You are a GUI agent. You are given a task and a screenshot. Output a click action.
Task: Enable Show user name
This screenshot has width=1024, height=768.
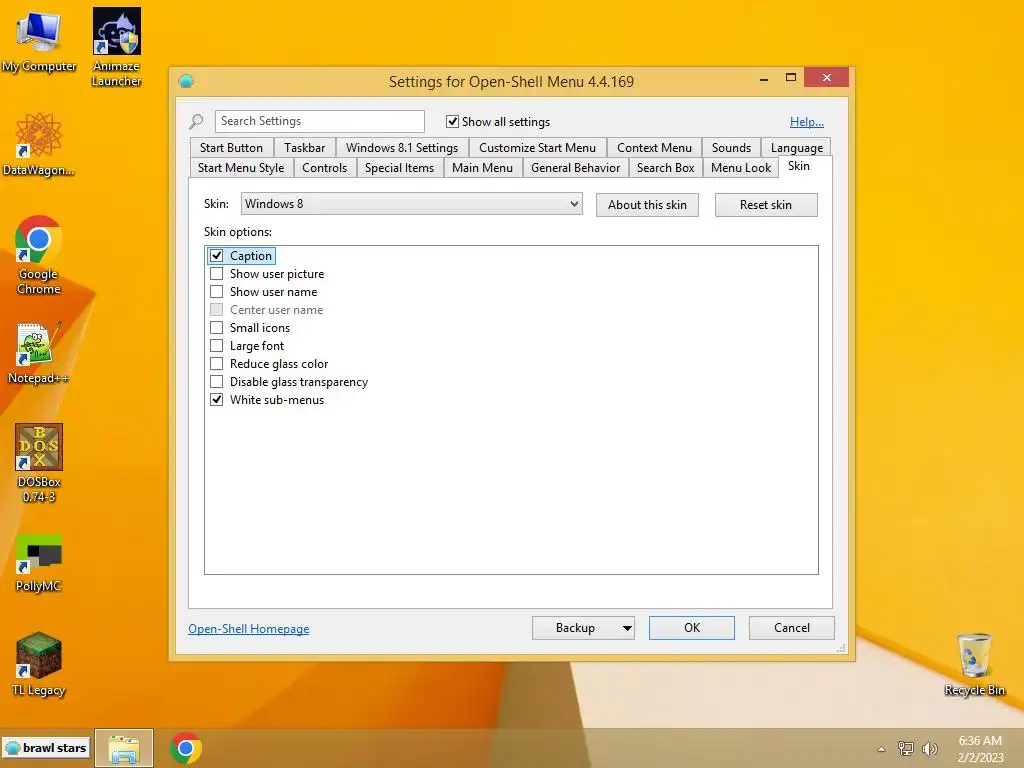click(217, 292)
